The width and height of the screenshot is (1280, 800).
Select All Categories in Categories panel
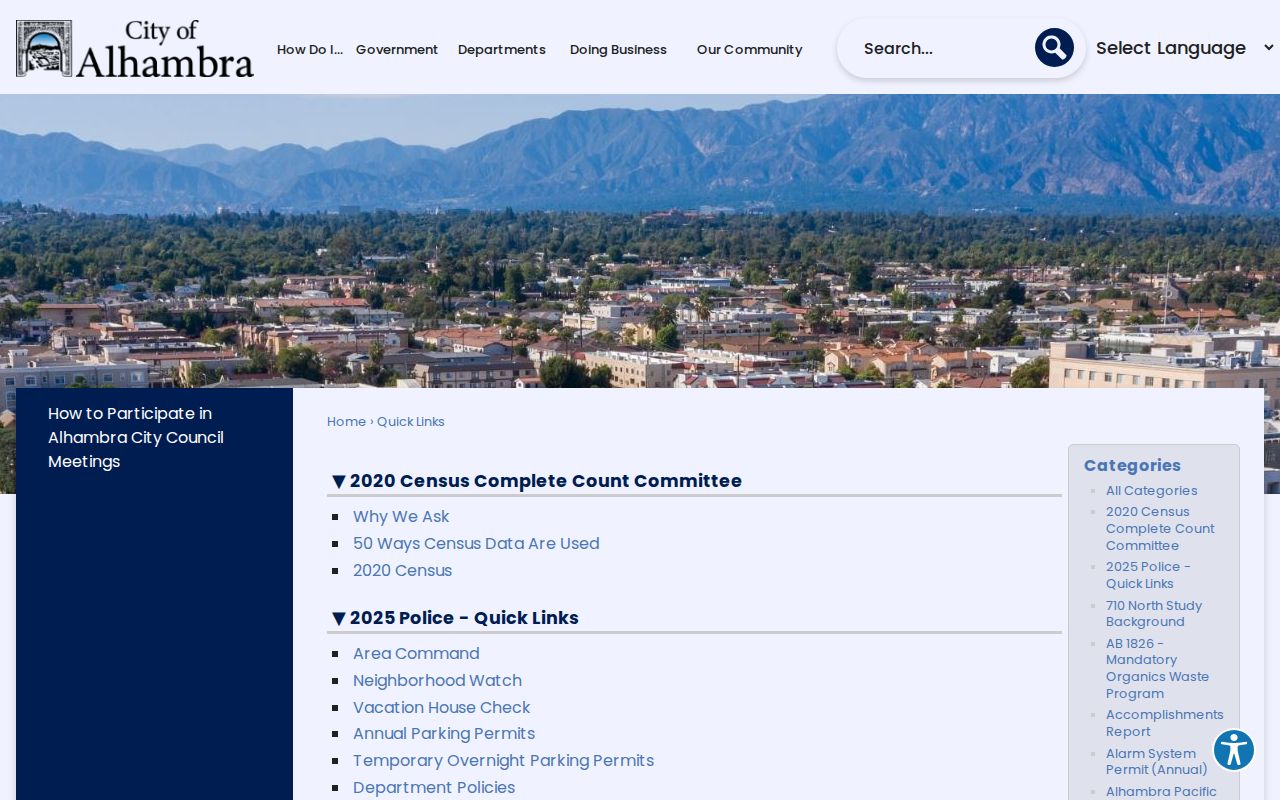point(1151,491)
